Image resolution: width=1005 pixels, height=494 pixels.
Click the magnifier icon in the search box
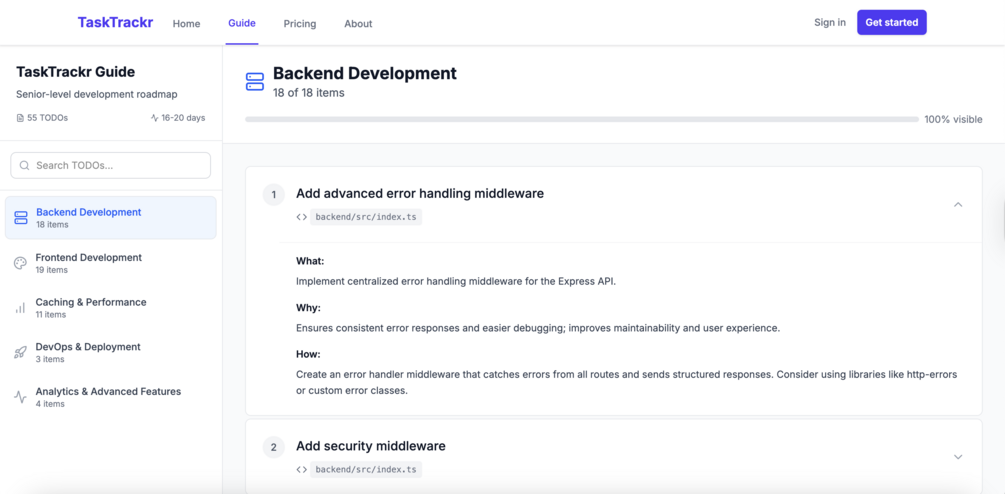tap(25, 165)
